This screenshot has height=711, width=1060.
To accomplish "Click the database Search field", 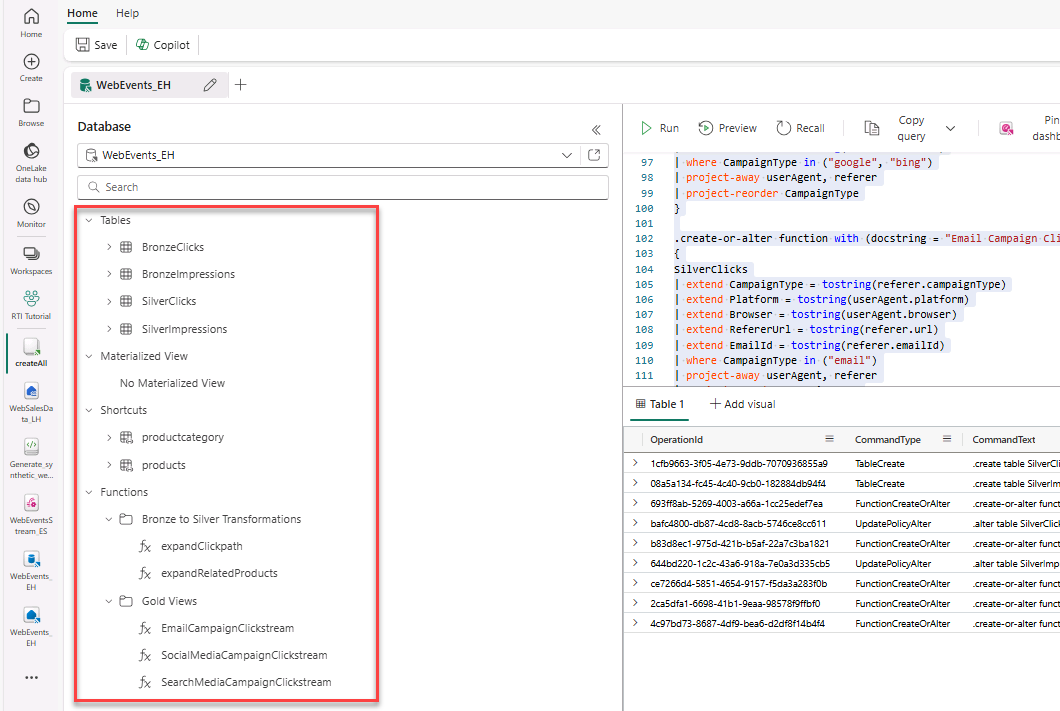I will tap(343, 187).
